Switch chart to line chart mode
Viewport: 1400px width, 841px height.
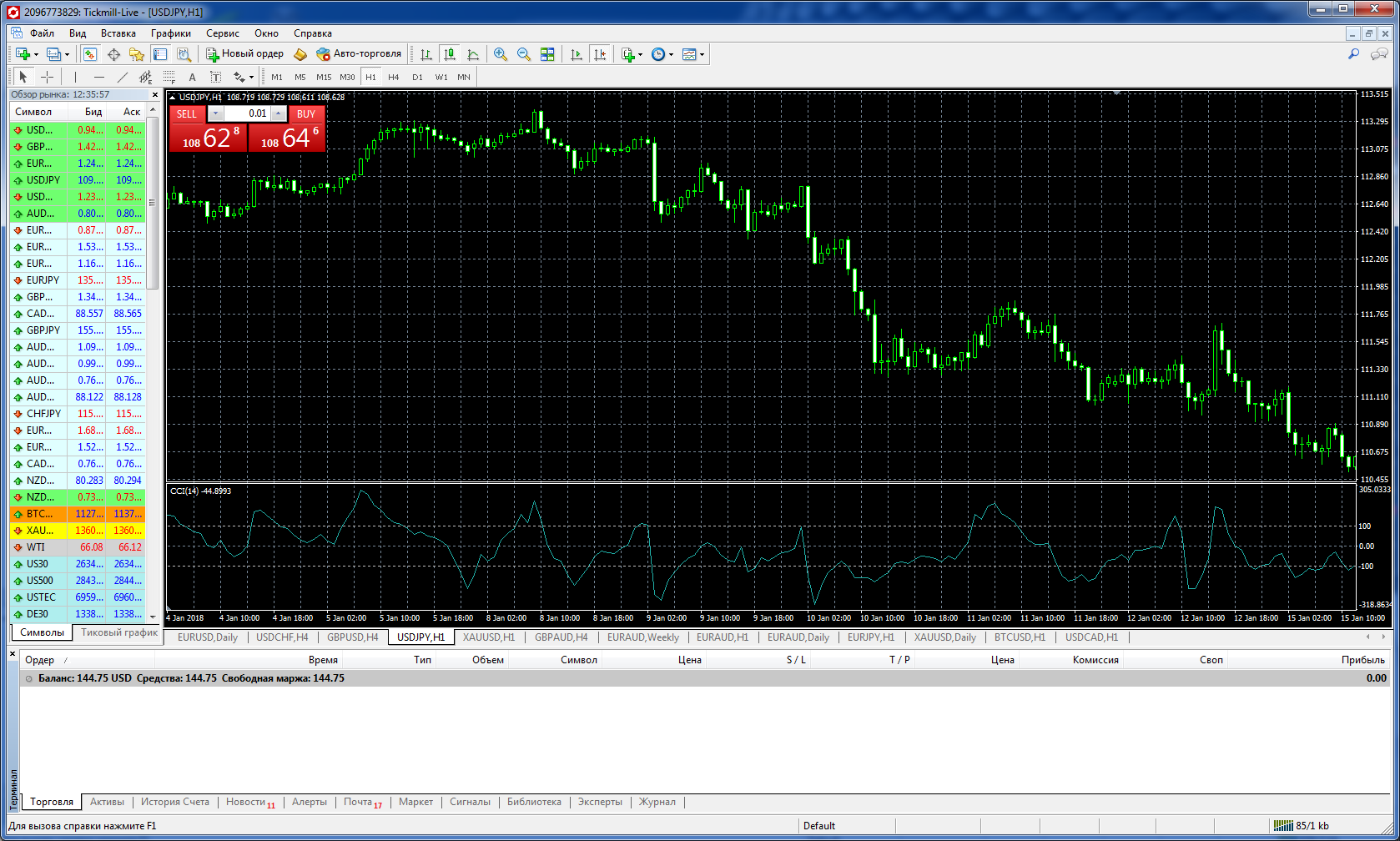point(473,54)
